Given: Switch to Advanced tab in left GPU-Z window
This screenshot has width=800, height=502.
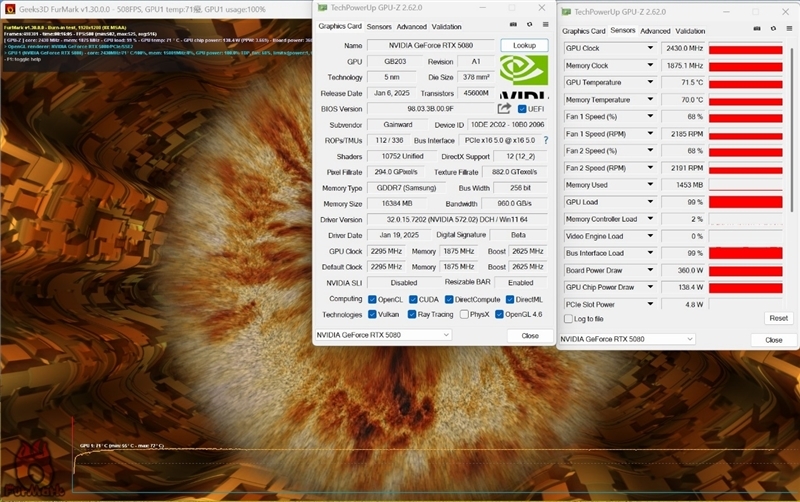Looking at the screenshot, I should click(x=412, y=27).
